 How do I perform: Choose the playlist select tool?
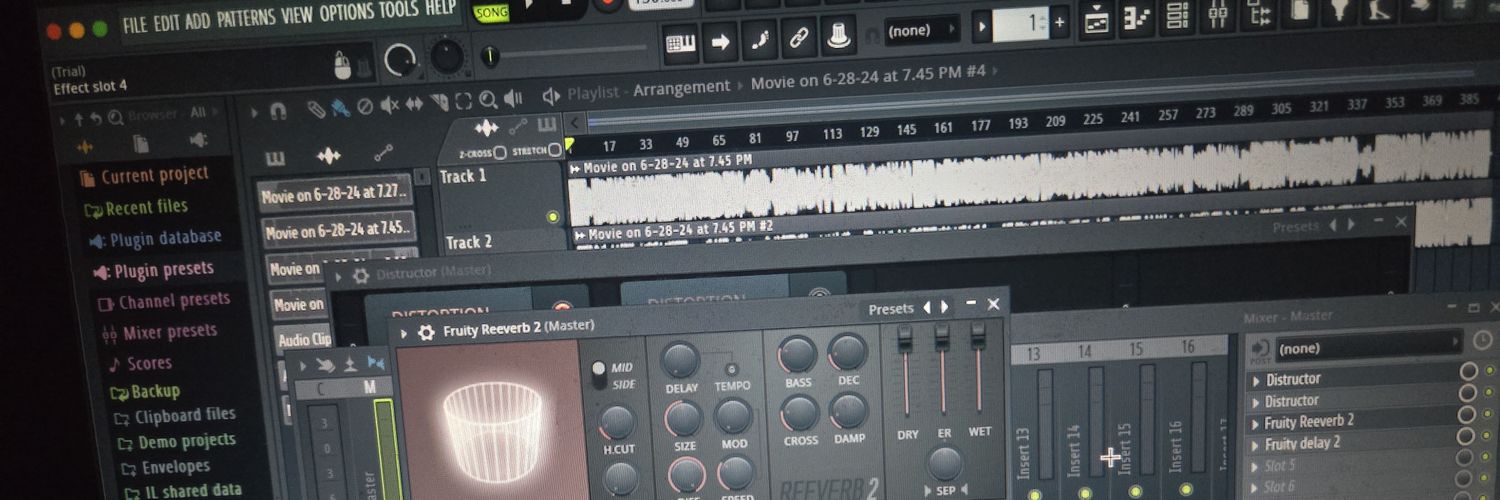[463, 100]
